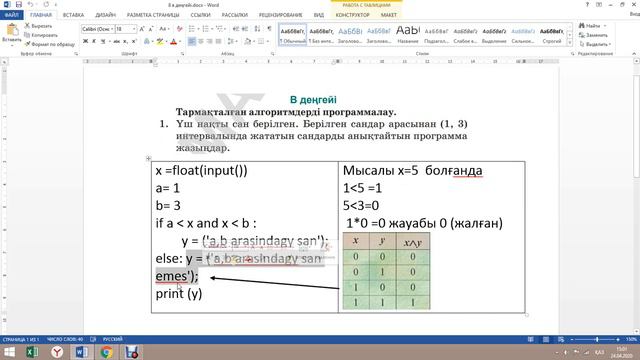Open font color dropdown arrow

pos(180,42)
